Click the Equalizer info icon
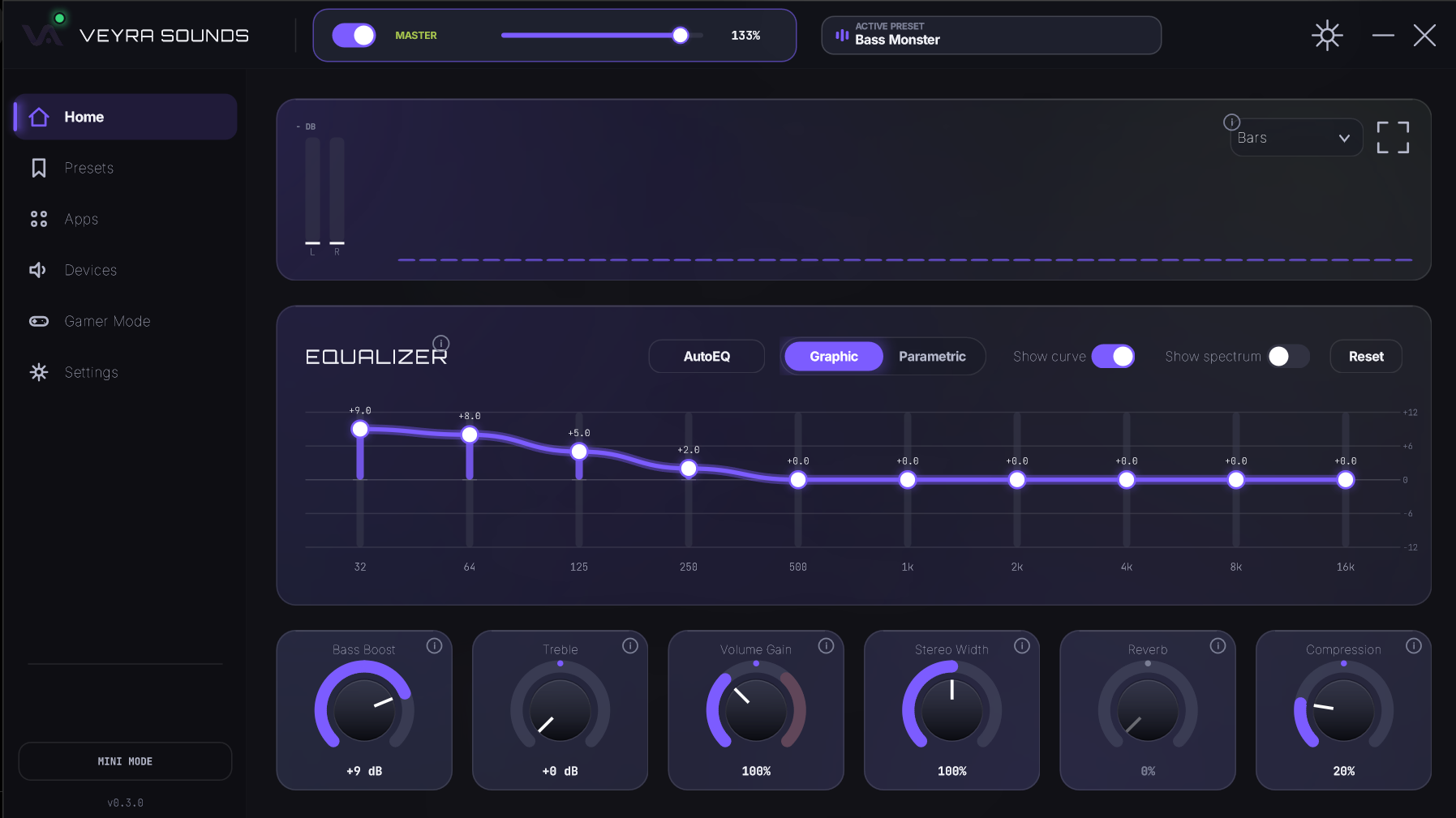The height and width of the screenshot is (818, 1456). (x=441, y=343)
